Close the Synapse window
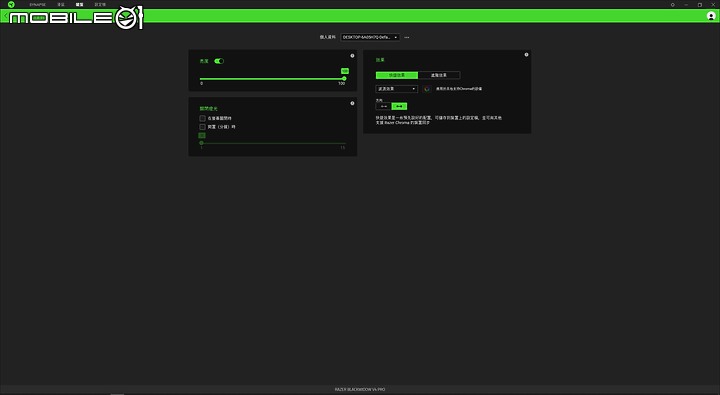This screenshot has width=720, height=395. (x=713, y=5)
